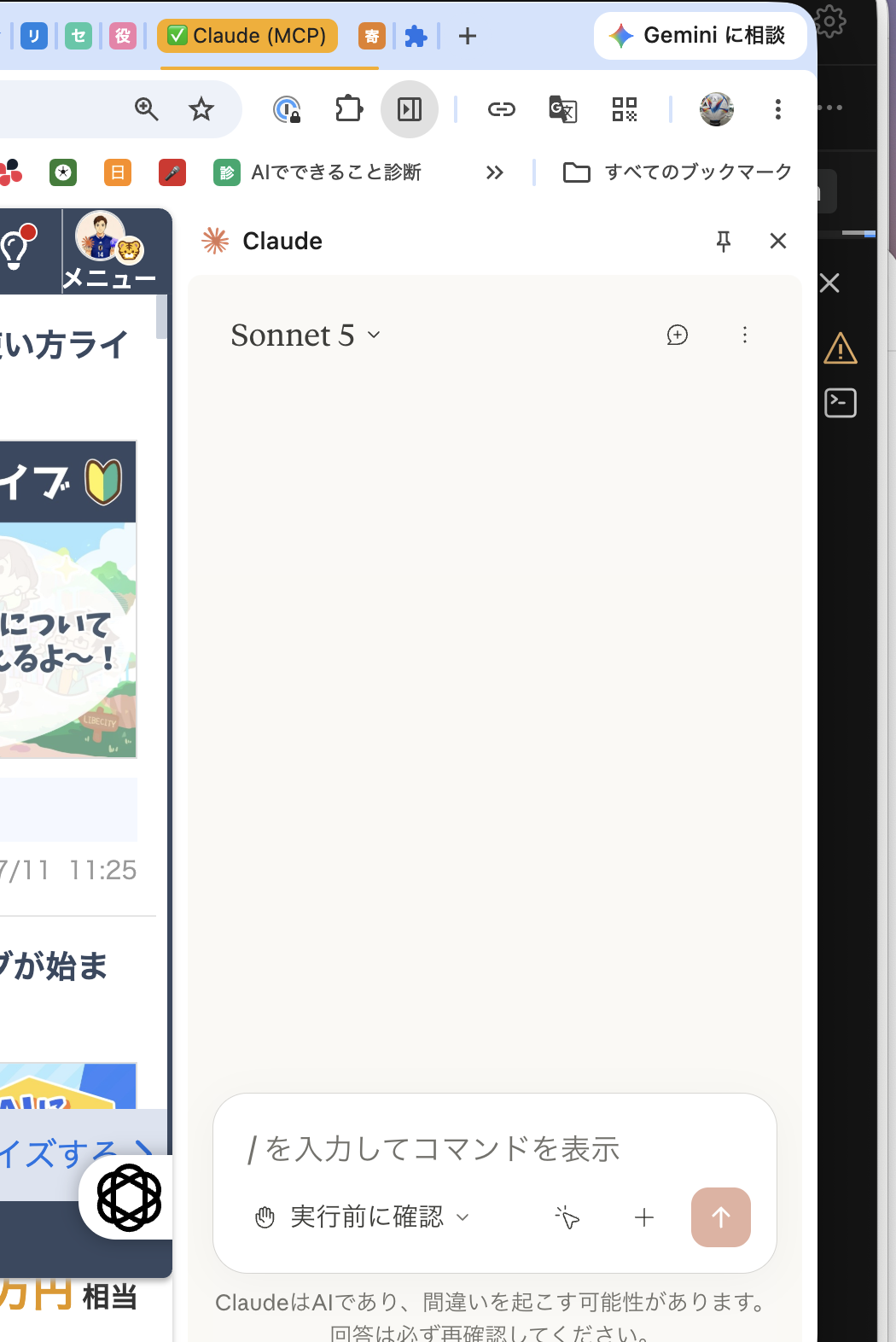Open the blue puzzle-piece tab

(416, 36)
